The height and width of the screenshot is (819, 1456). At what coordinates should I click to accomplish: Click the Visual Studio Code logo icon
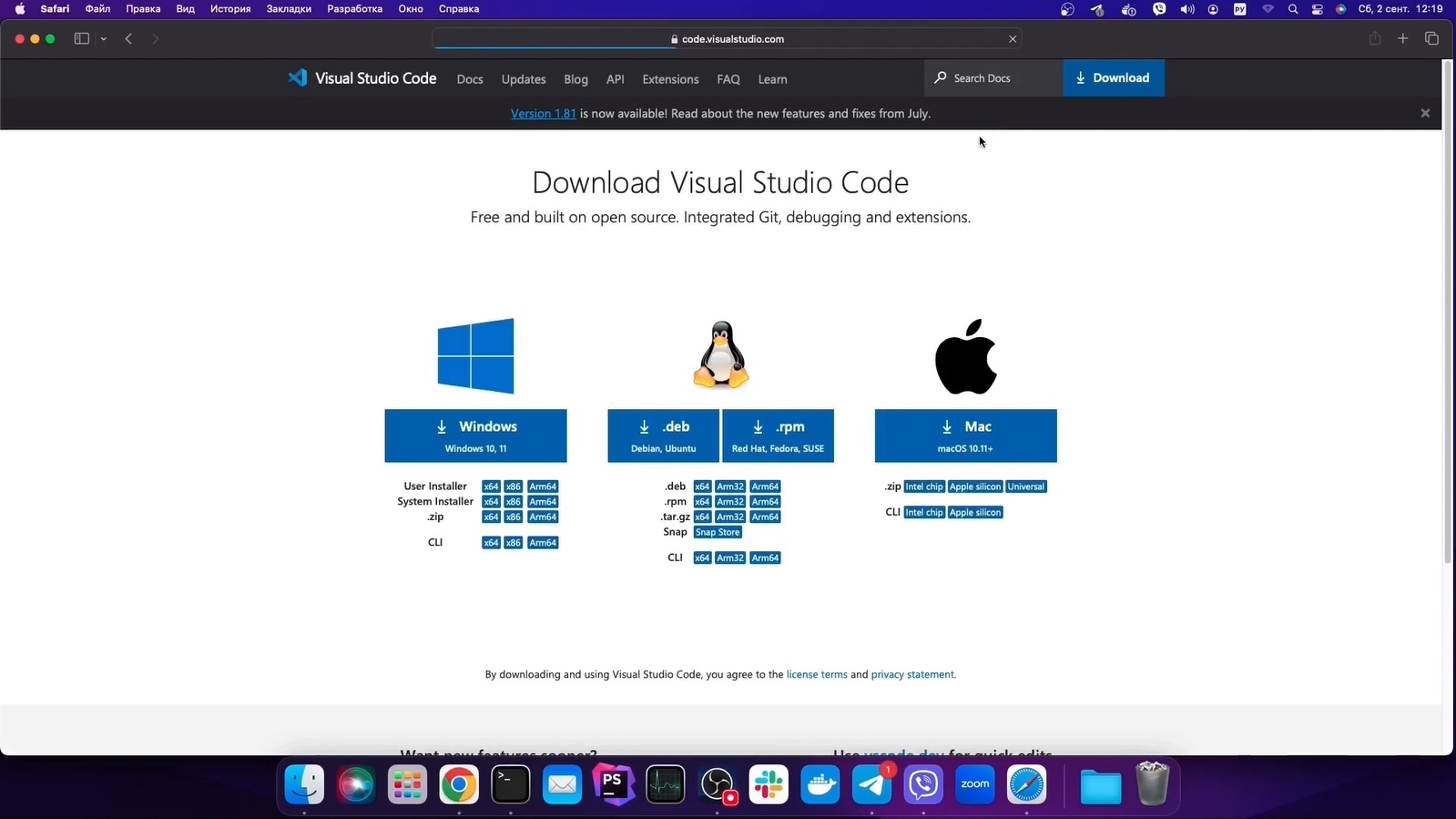pyautogui.click(x=298, y=78)
